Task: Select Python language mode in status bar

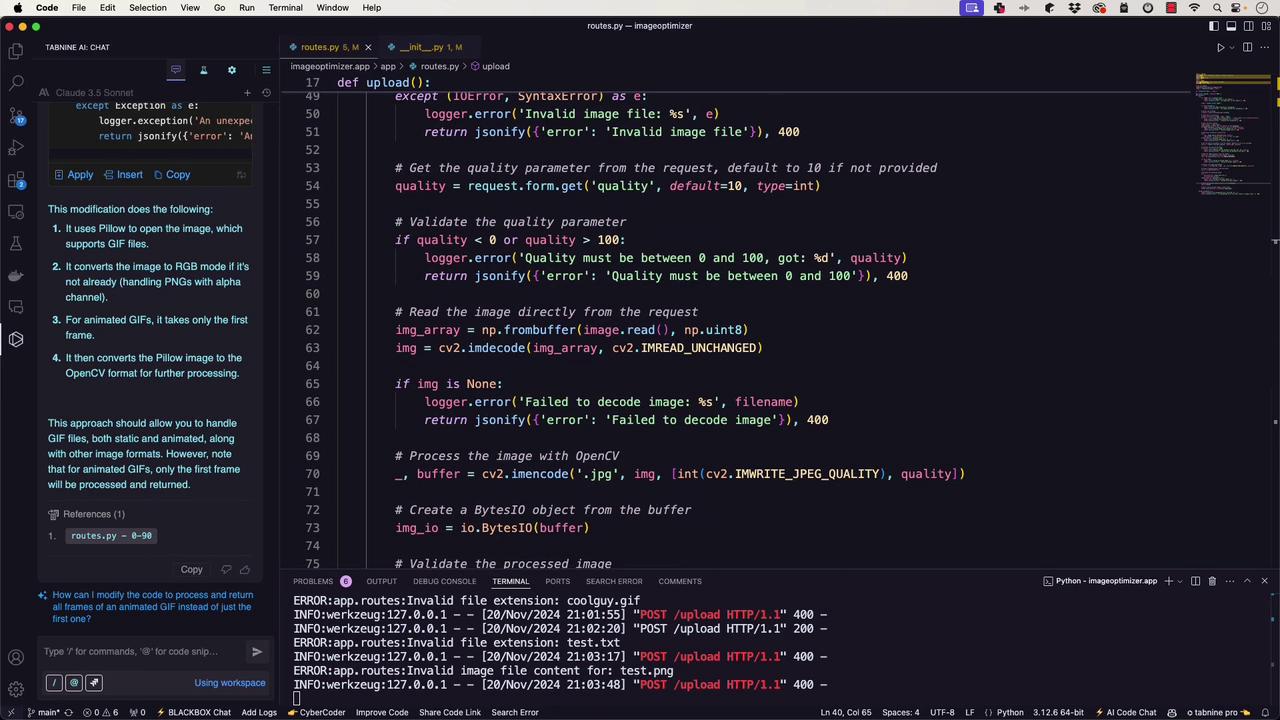Action: (x=1010, y=712)
